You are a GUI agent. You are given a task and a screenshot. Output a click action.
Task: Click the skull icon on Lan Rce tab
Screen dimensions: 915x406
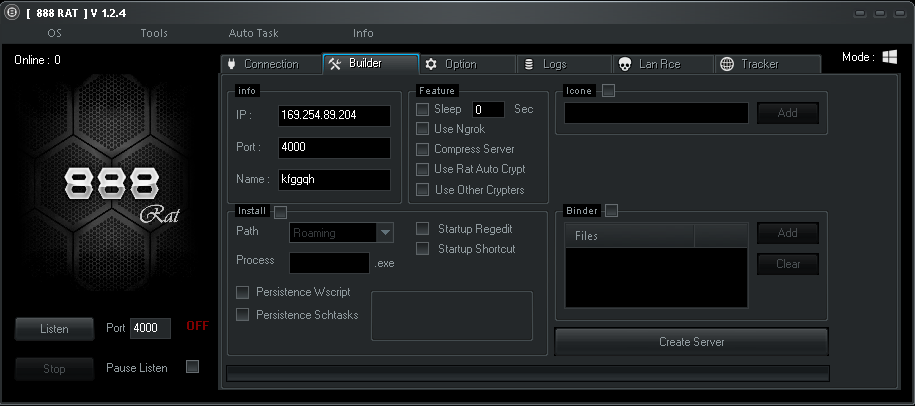click(x=624, y=64)
